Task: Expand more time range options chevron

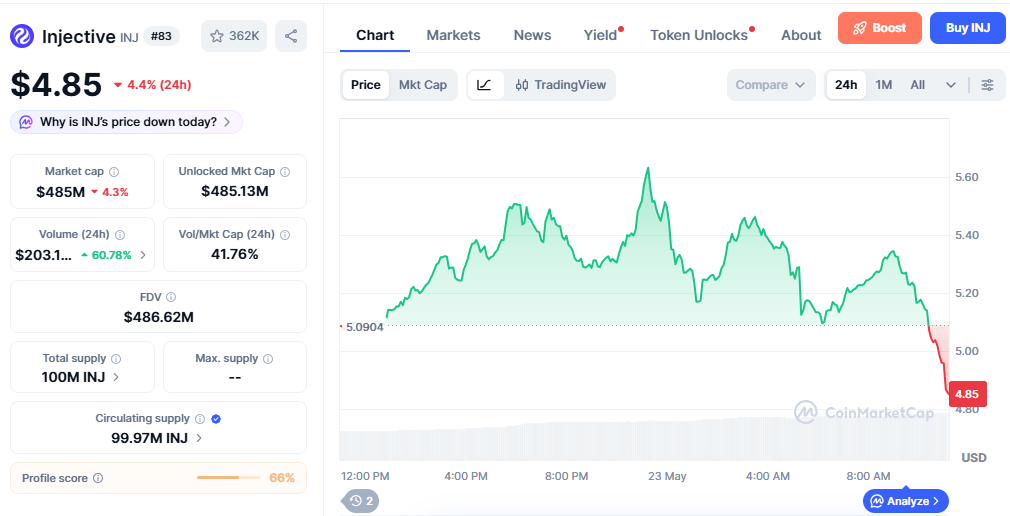Action: click(951, 85)
